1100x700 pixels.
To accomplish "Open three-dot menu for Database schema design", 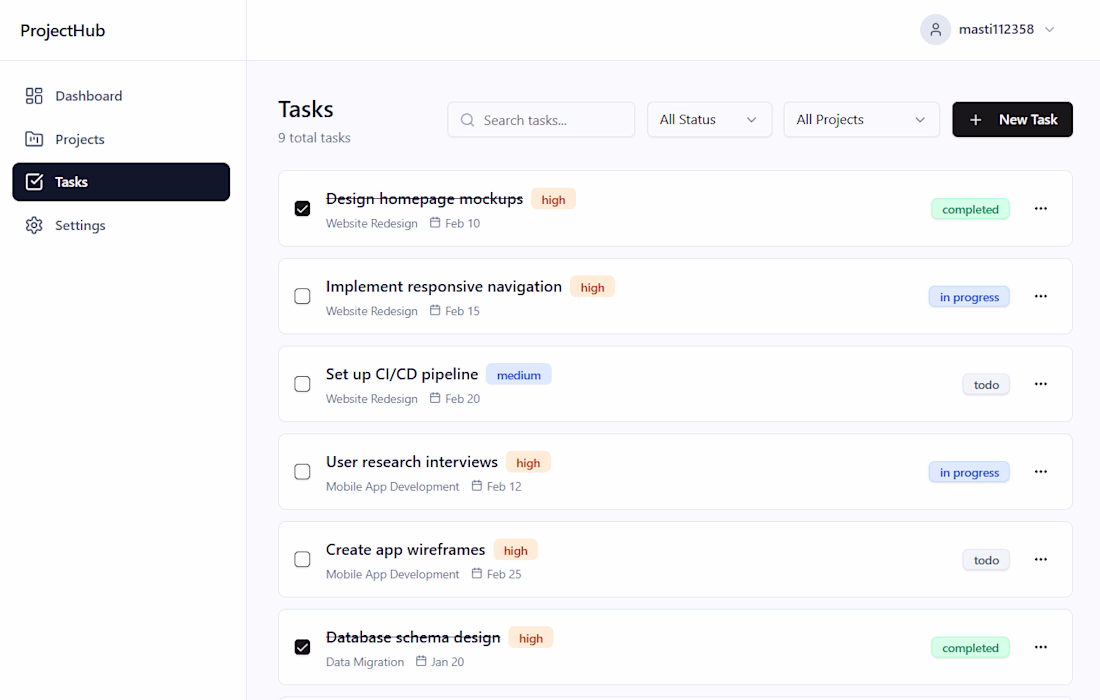I will [1041, 647].
